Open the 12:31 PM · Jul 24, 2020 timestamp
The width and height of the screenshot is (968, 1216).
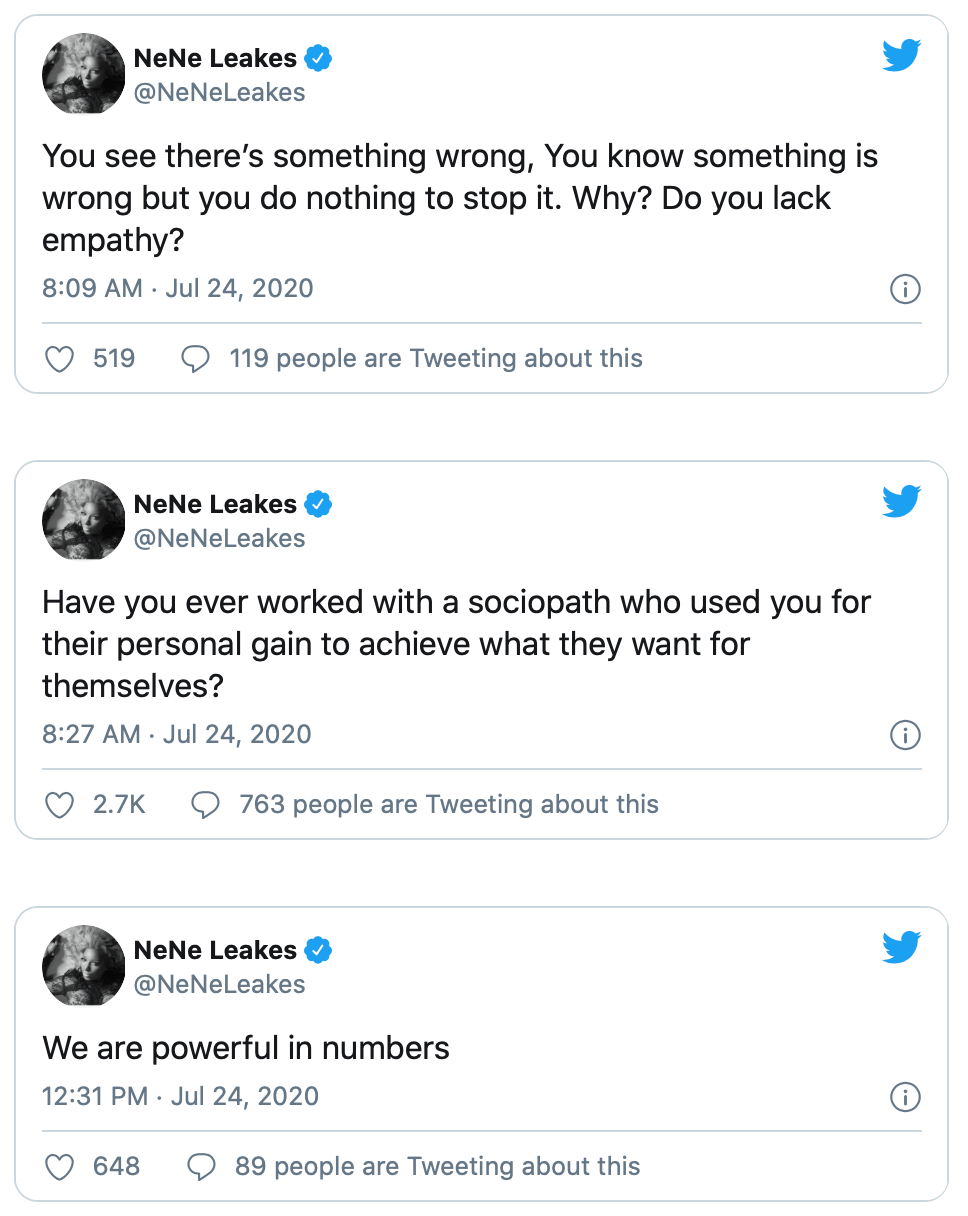[180, 1096]
